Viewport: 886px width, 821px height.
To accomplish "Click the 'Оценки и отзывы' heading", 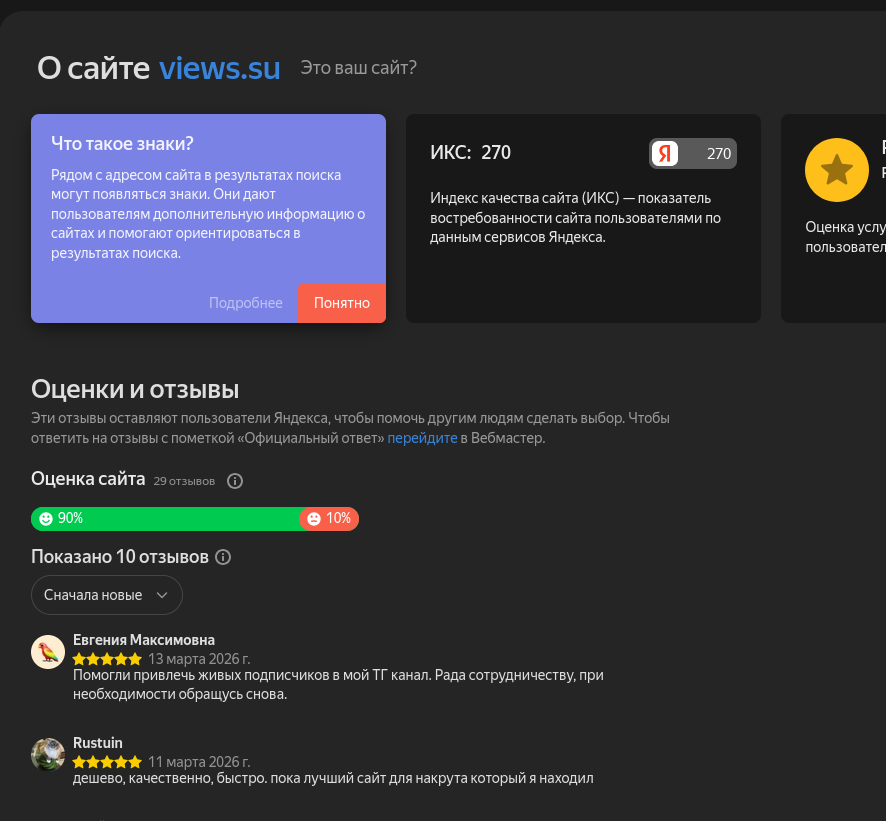I will 135,389.
